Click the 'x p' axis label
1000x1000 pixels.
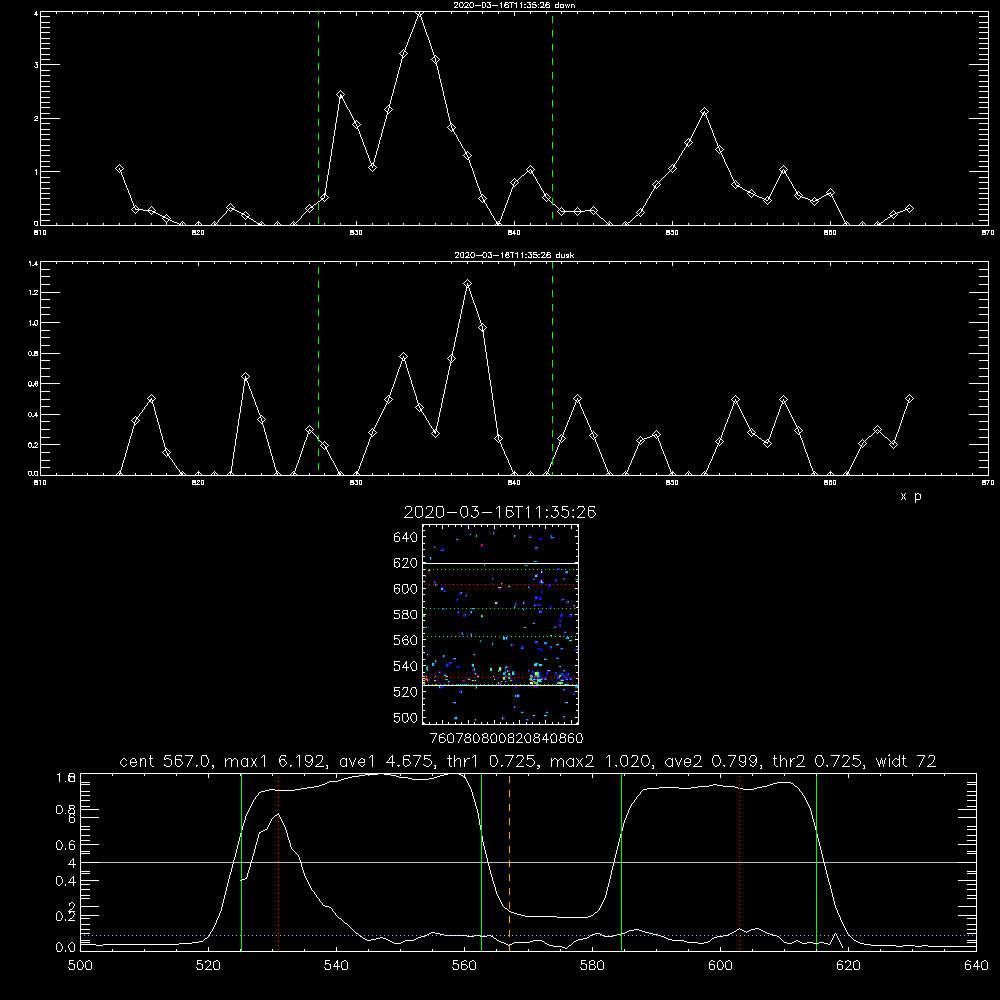911,496
